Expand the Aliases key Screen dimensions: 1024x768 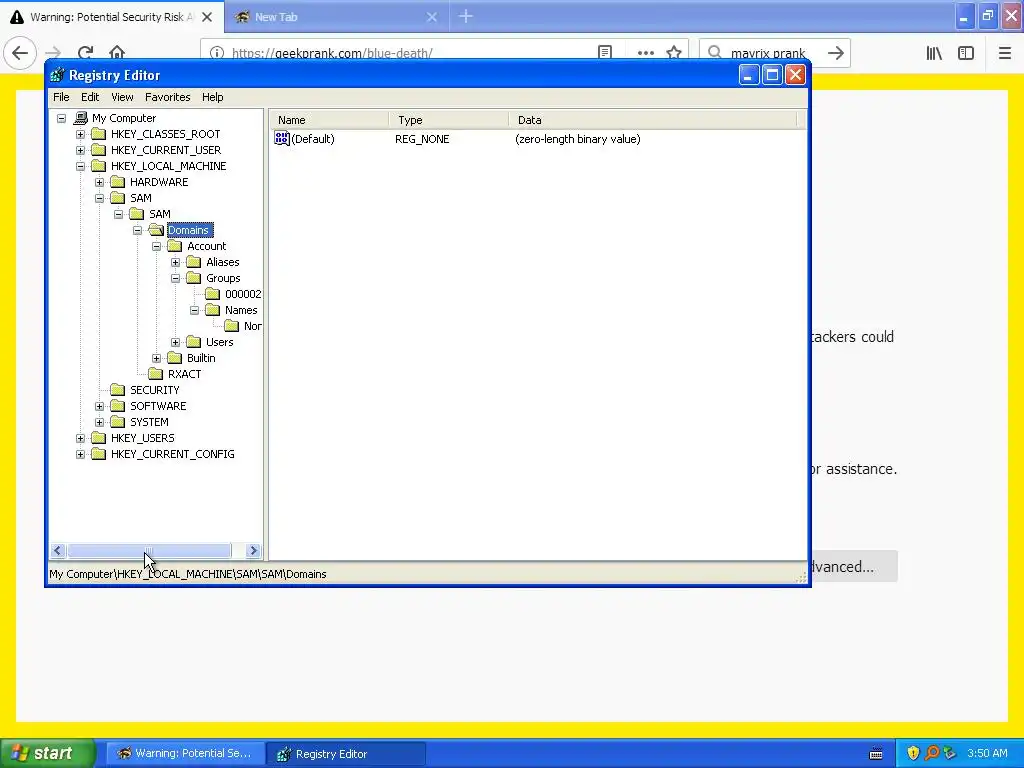coord(175,262)
